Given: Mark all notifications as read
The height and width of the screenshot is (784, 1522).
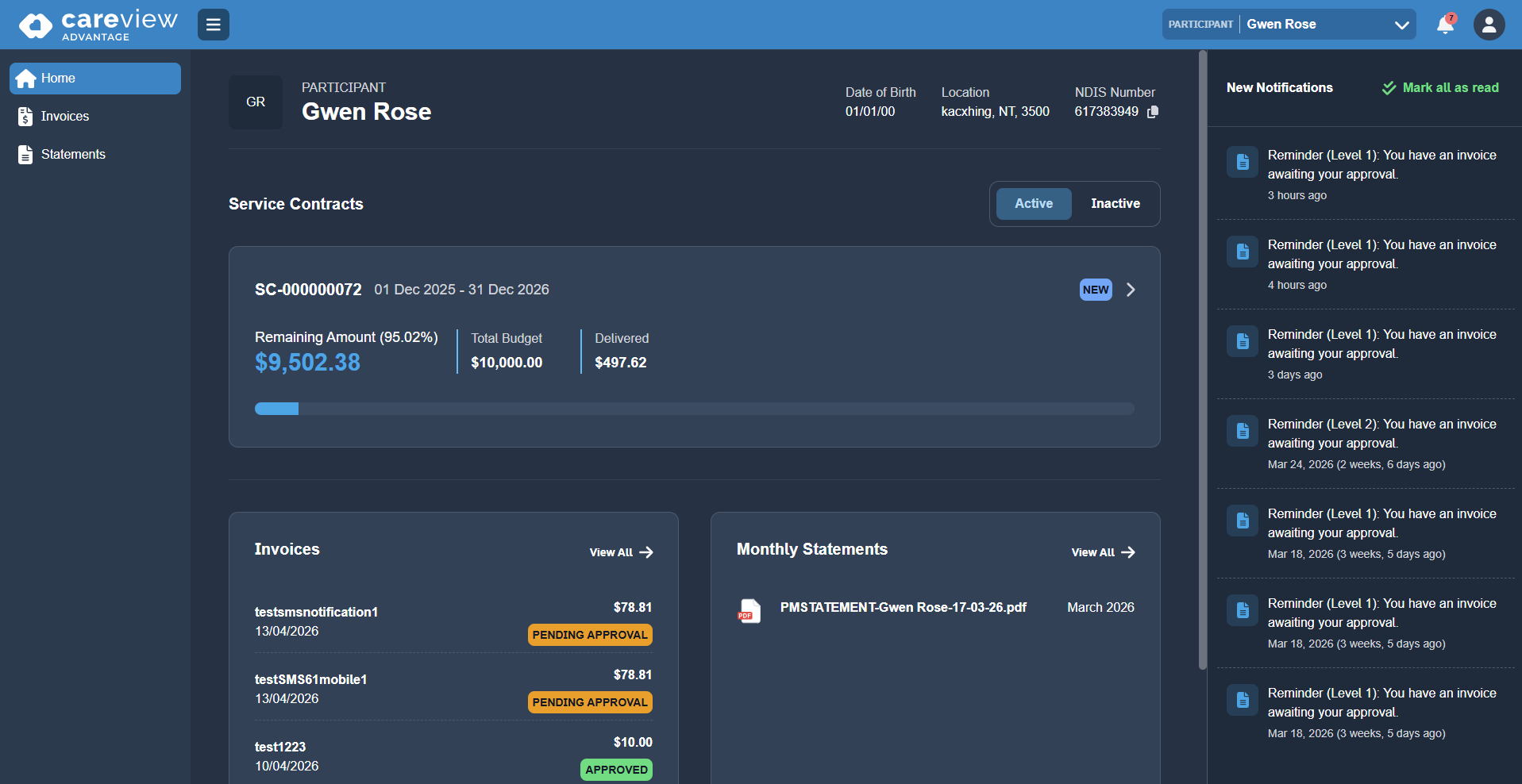Looking at the screenshot, I should point(1440,88).
